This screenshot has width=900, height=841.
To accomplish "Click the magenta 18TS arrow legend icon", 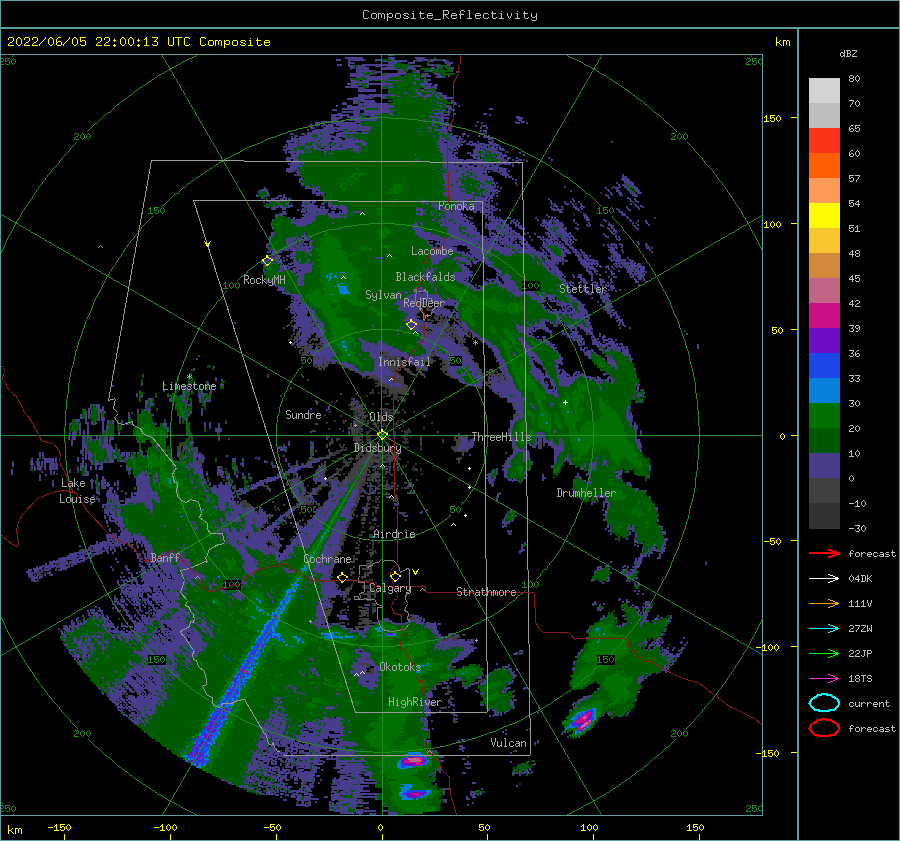I will [824, 679].
